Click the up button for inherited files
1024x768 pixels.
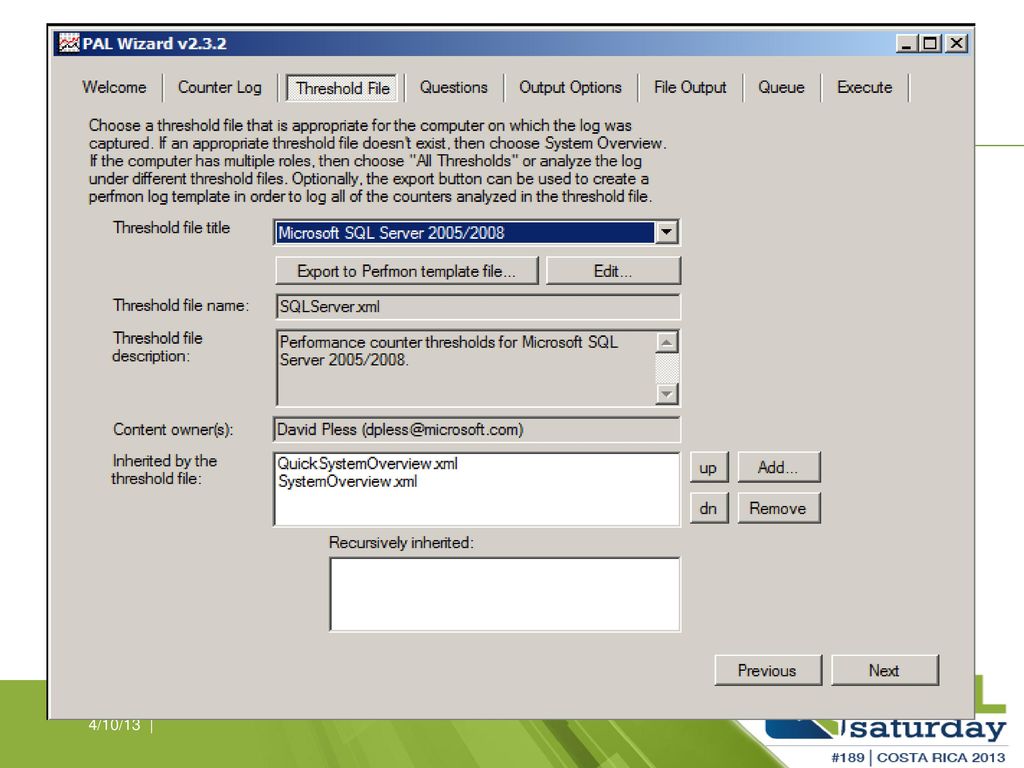coord(708,468)
